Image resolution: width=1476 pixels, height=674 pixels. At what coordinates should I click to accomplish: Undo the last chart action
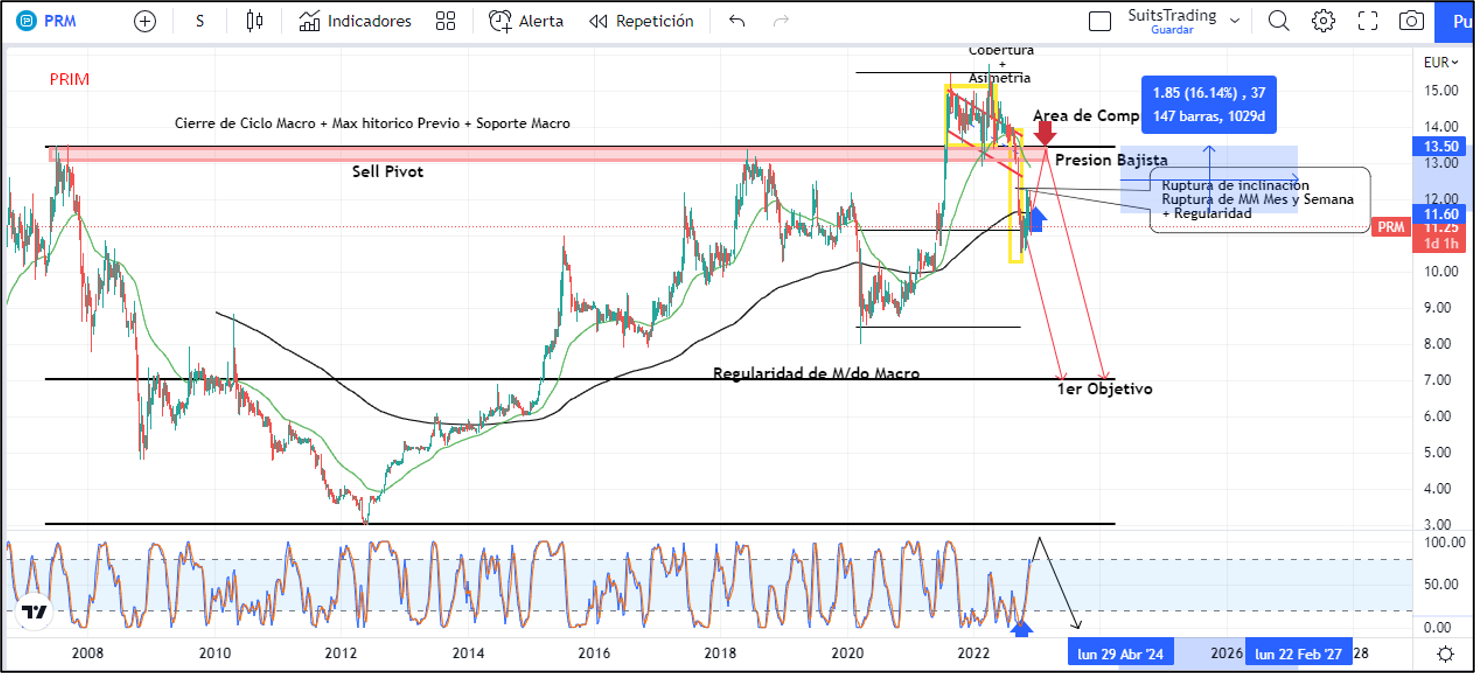[x=737, y=21]
